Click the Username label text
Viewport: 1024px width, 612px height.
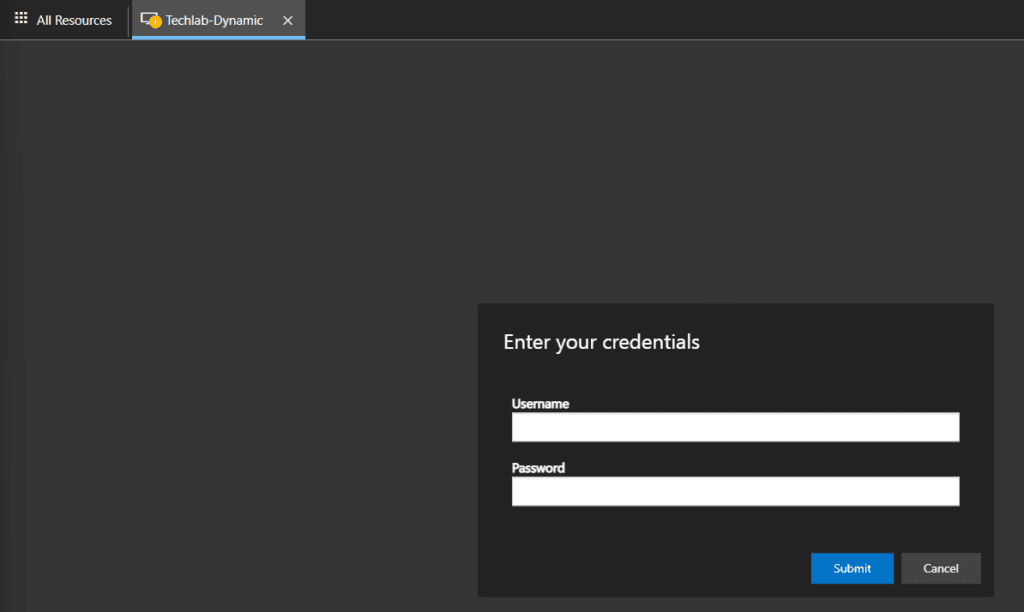pyautogui.click(x=540, y=404)
